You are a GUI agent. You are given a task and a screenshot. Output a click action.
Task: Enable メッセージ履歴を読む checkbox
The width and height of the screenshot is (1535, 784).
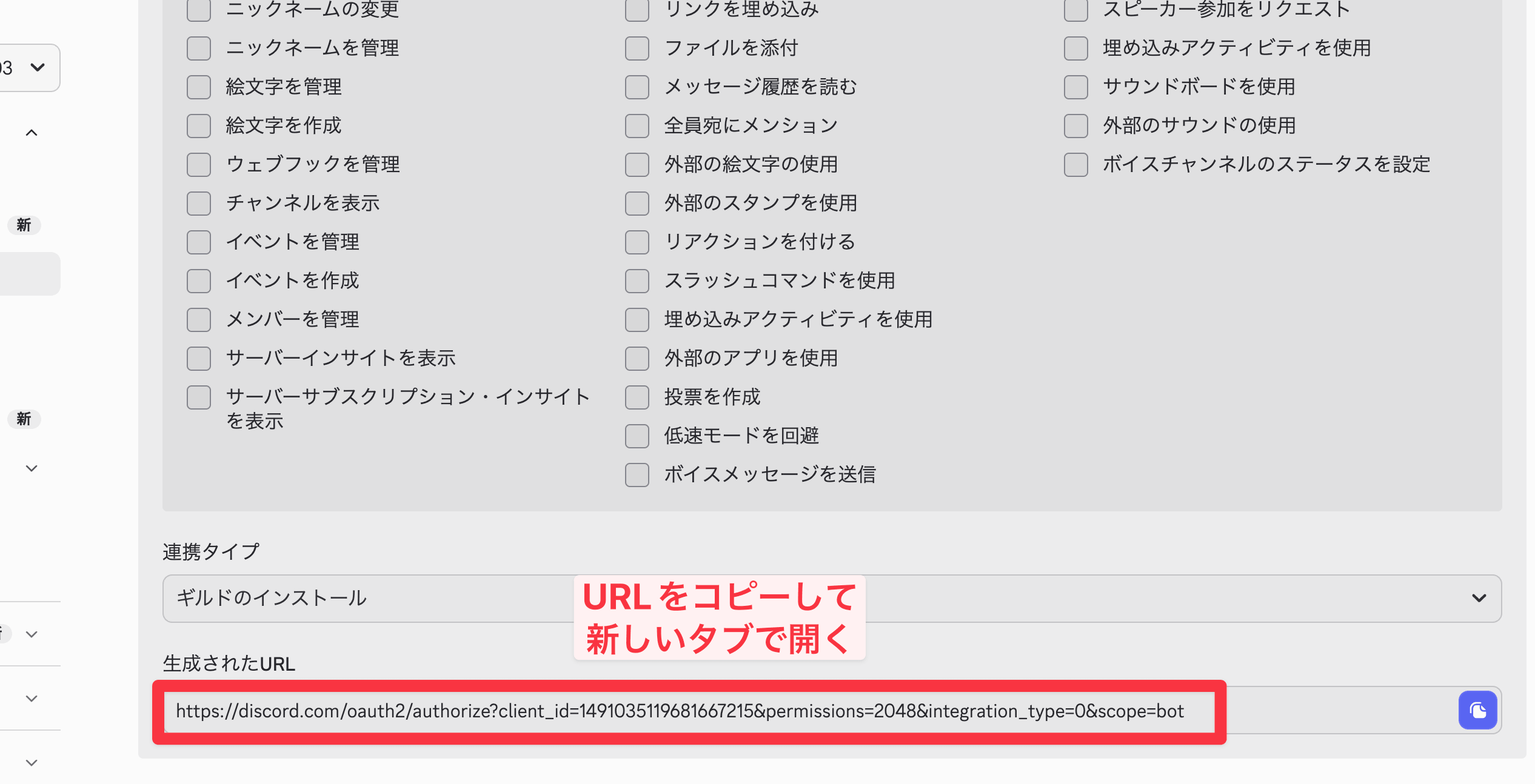(637, 87)
